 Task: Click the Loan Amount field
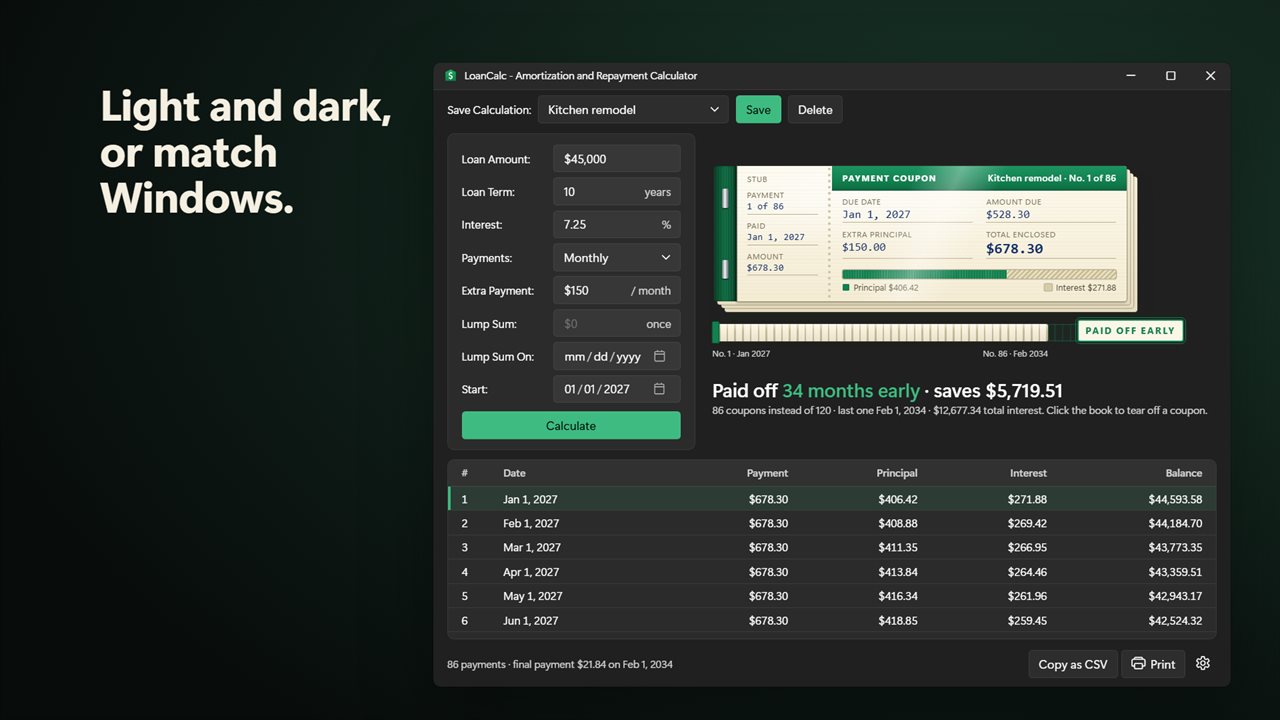pyautogui.click(x=617, y=159)
